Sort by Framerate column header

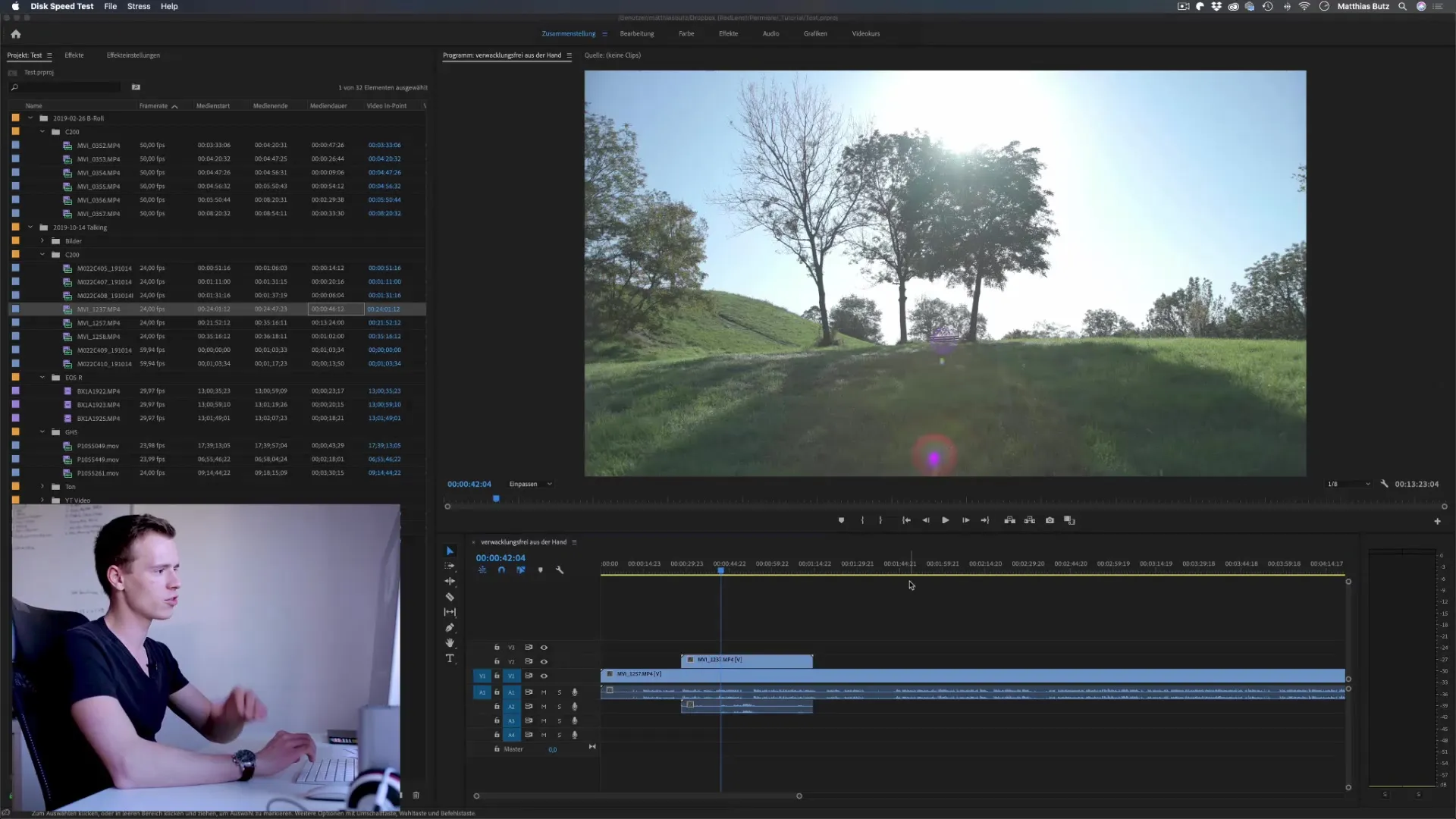click(x=153, y=106)
